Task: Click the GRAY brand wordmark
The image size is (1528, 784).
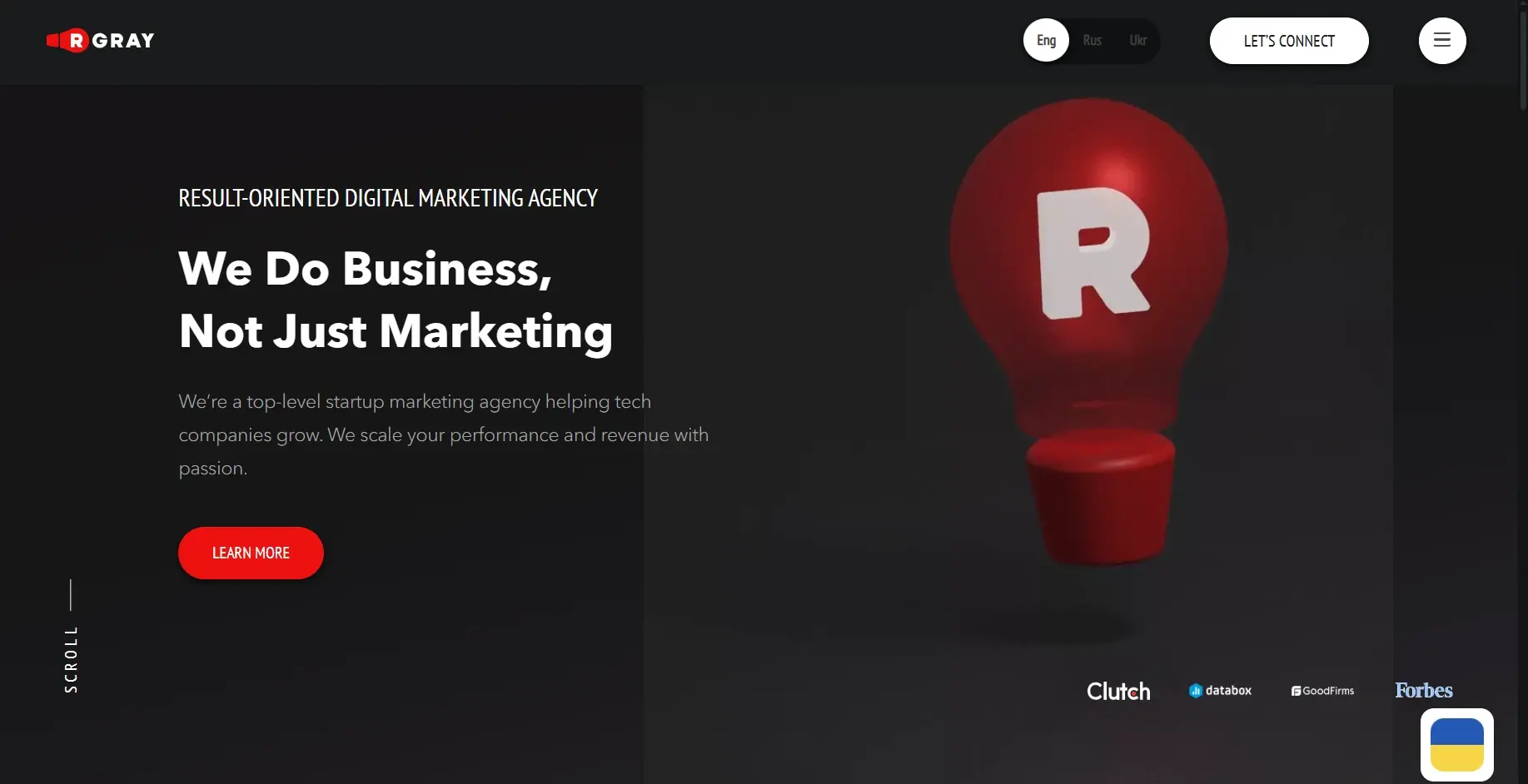Action: click(123, 40)
